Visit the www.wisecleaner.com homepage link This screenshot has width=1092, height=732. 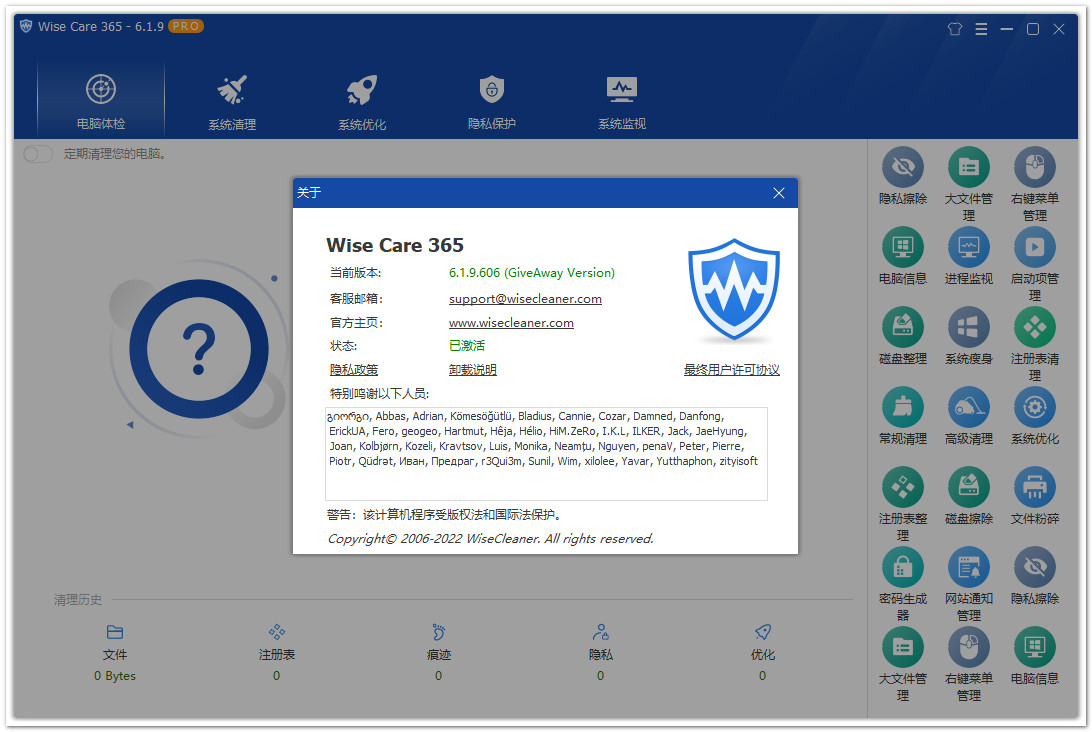point(511,323)
